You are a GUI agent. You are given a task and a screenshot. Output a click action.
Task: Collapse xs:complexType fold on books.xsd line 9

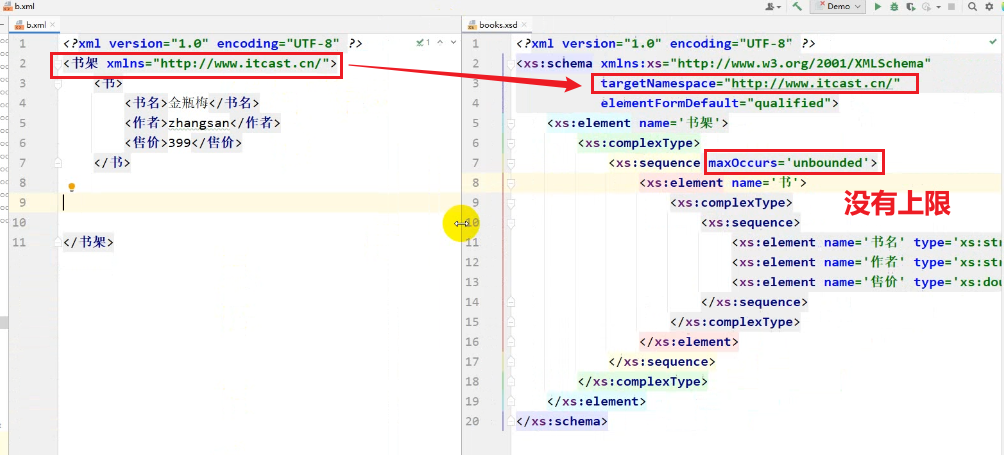pyautogui.click(x=511, y=203)
